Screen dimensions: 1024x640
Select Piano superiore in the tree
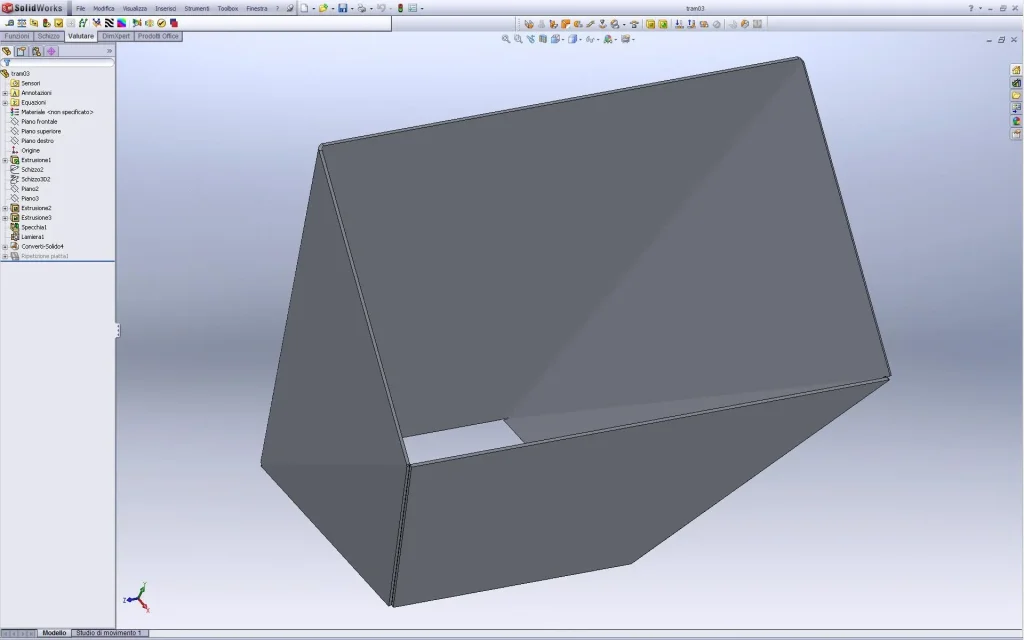(x=40, y=131)
